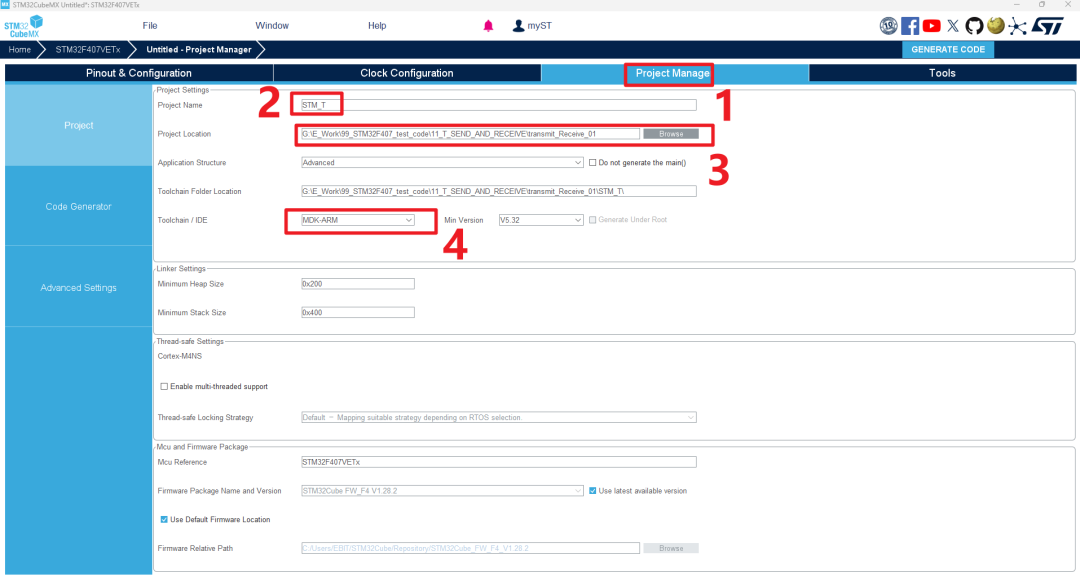Switch to Tools tab
This screenshot has width=1080, height=578.
pos(942,73)
